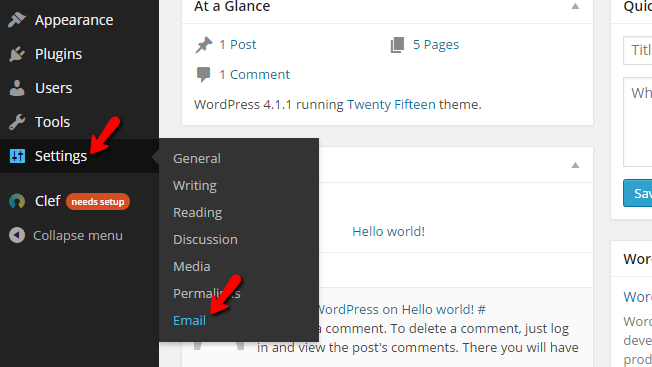
Task: Collapse the At a Glance panel
Action: (575, 6)
